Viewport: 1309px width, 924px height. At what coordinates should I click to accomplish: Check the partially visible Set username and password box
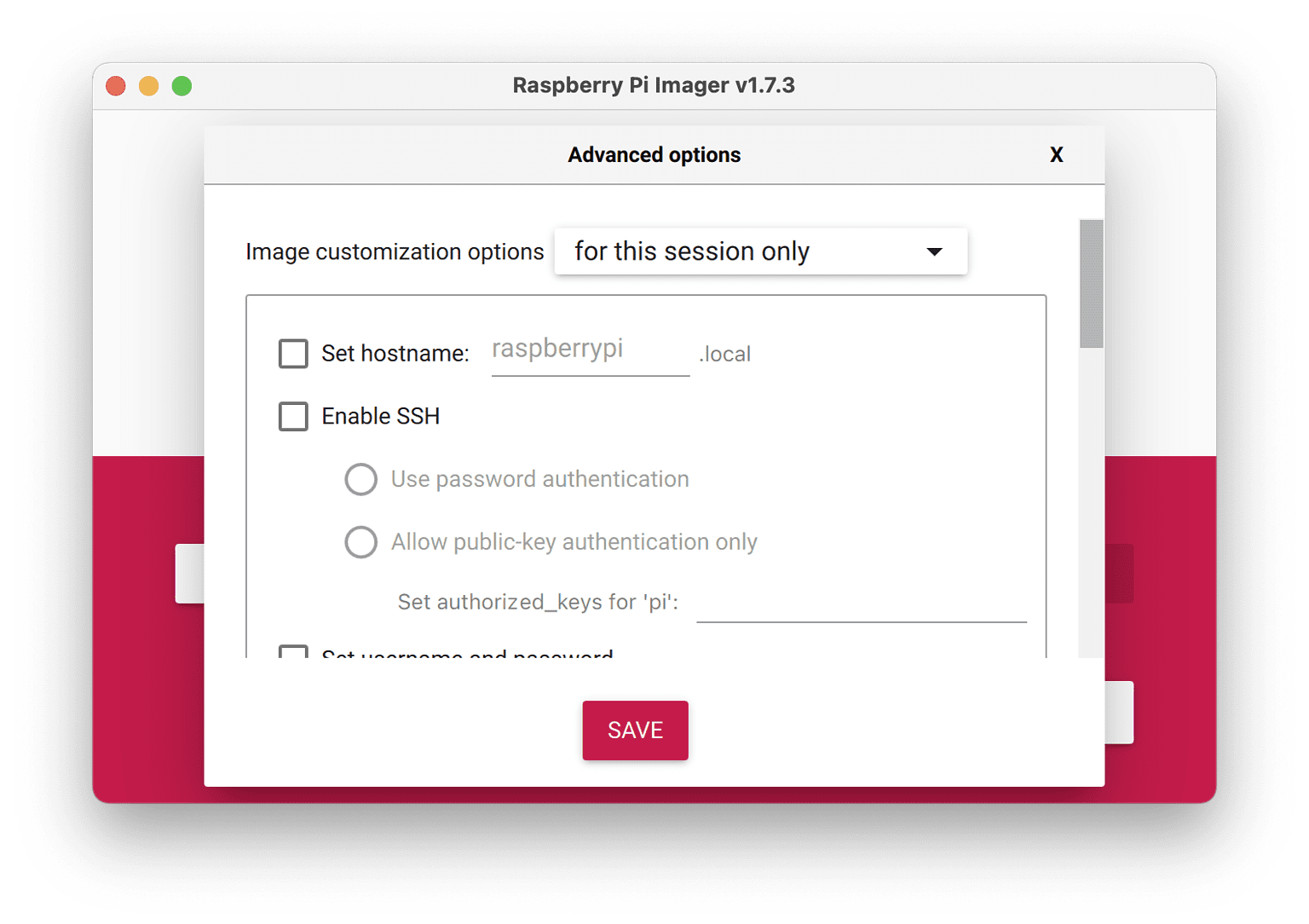tap(293, 652)
